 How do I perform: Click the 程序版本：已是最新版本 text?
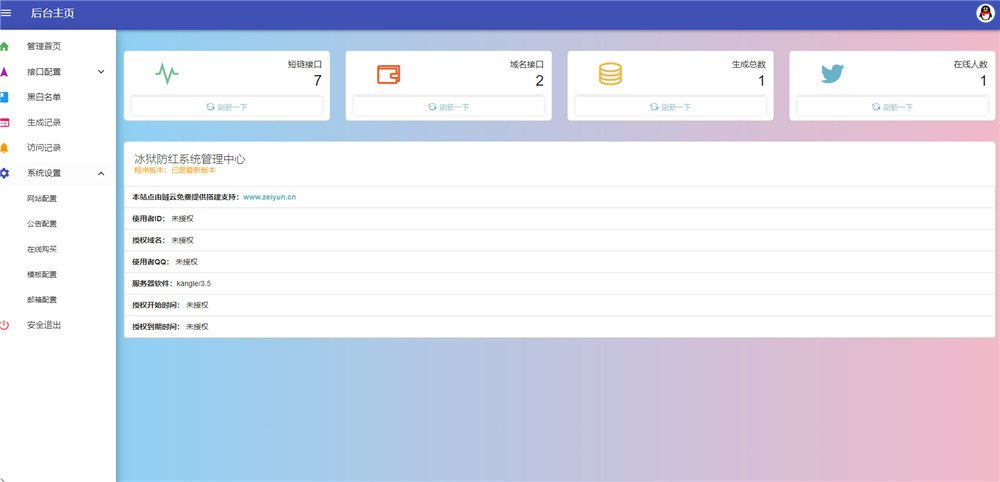(x=175, y=170)
